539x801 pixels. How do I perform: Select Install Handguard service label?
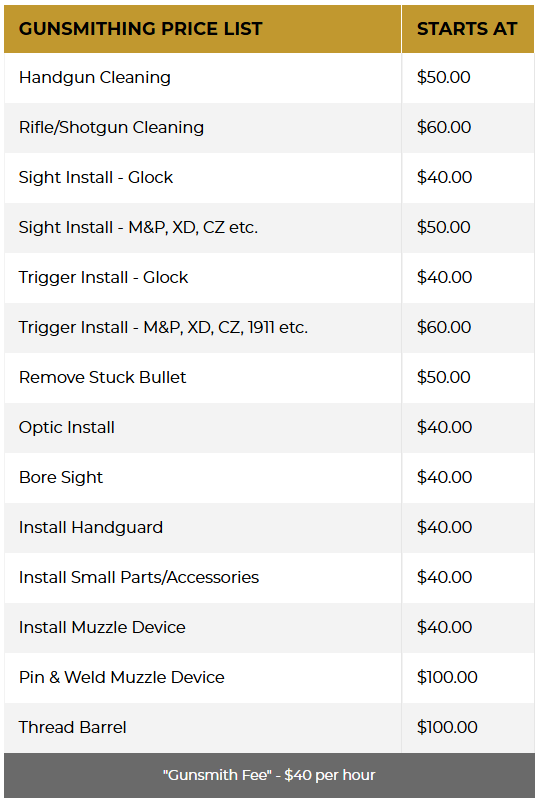coord(90,528)
